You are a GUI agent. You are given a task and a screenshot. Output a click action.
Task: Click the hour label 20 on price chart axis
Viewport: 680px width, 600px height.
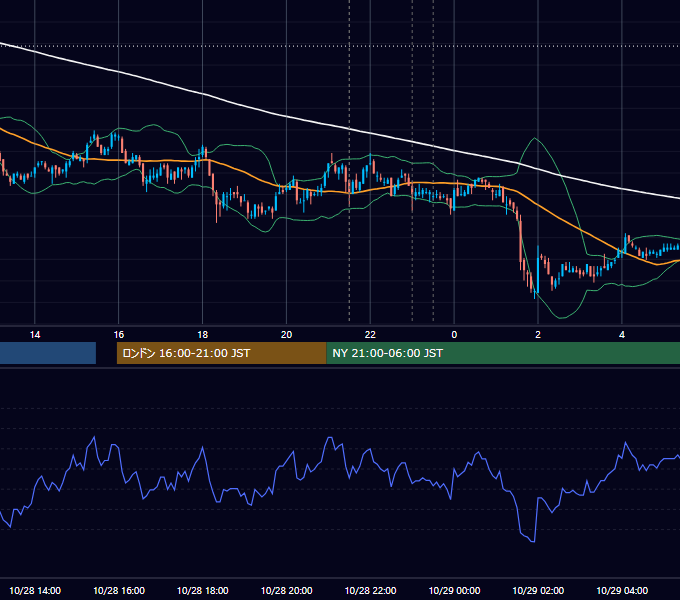click(x=286, y=335)
